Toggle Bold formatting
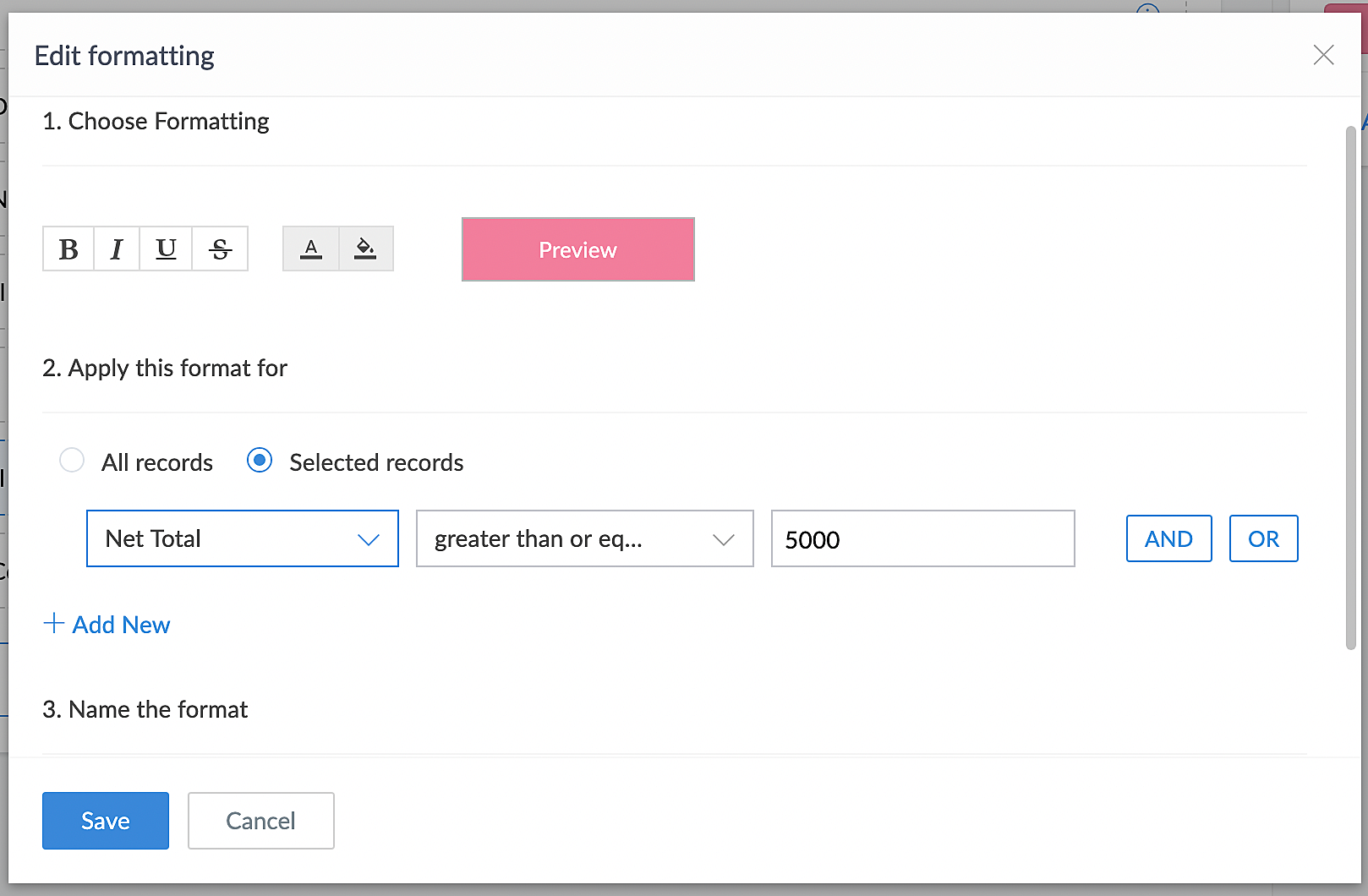1368x896 pixels. 68,249
